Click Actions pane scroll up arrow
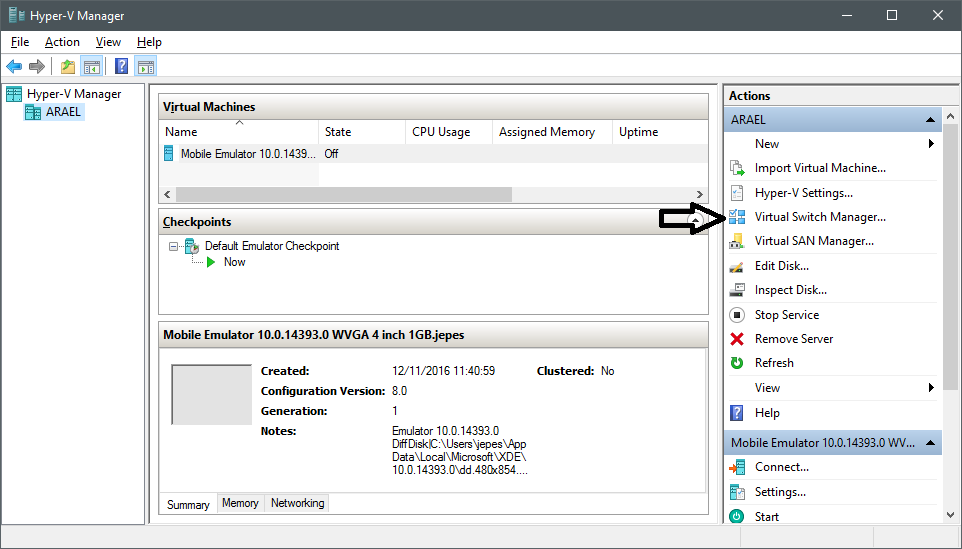962x549 pixels. pyautogui.click(x=950, y=116)
